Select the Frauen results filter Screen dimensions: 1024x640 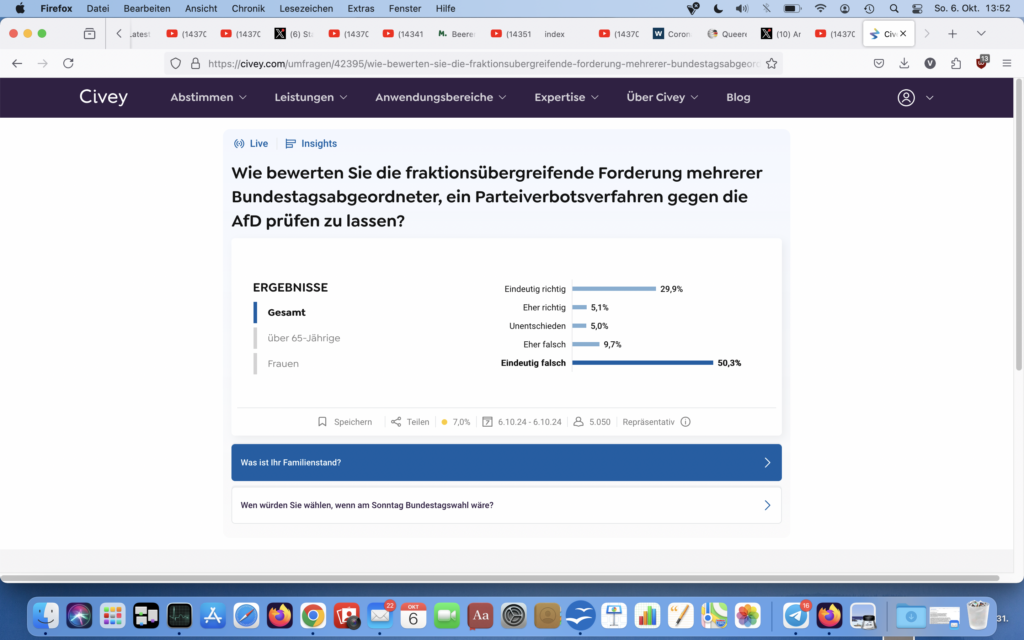click(x=283, y=364)
